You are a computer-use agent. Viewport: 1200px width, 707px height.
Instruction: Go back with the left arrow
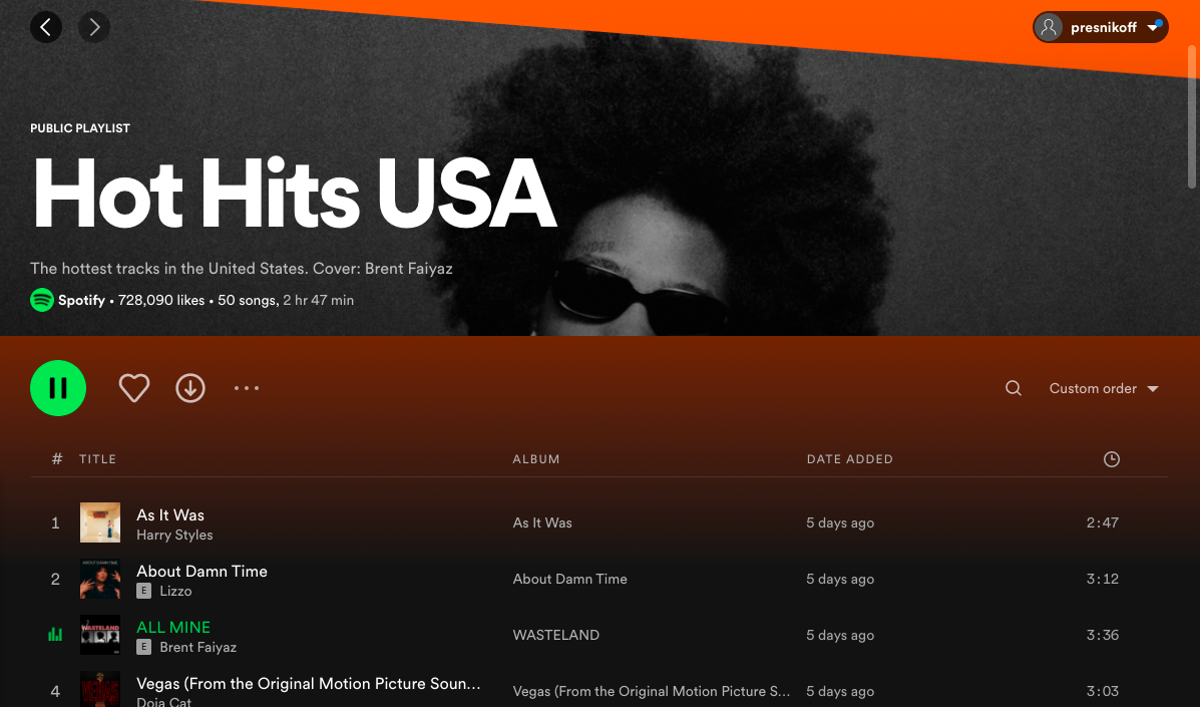(46, 27)
